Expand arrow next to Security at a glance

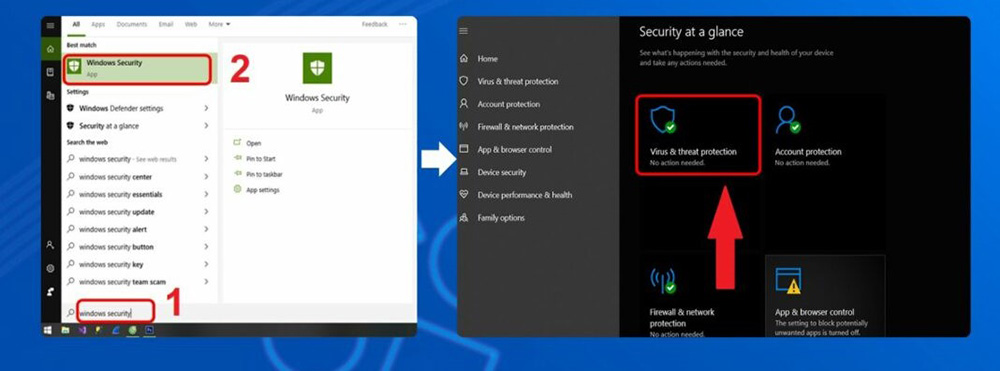pos(206,126)
